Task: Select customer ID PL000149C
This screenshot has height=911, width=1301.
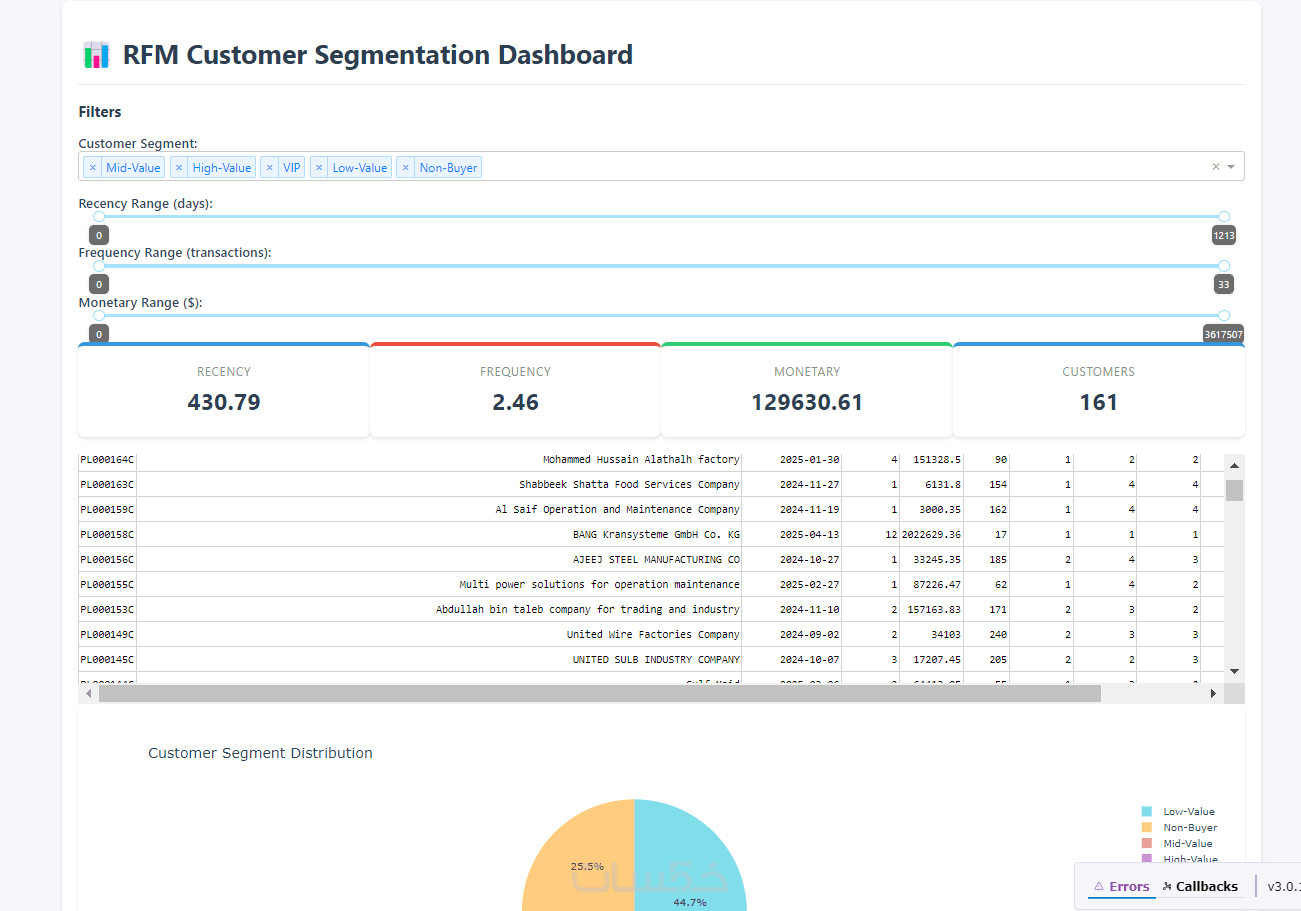Action: pyautogui.click(x=107, y=634)
